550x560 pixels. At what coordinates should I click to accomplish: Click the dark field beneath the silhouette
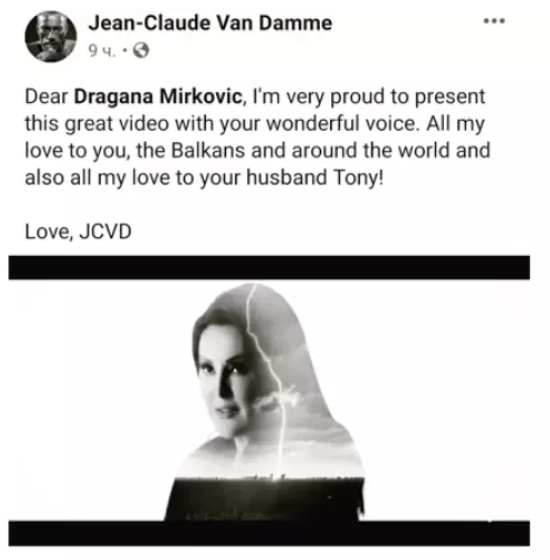point(264,499)
